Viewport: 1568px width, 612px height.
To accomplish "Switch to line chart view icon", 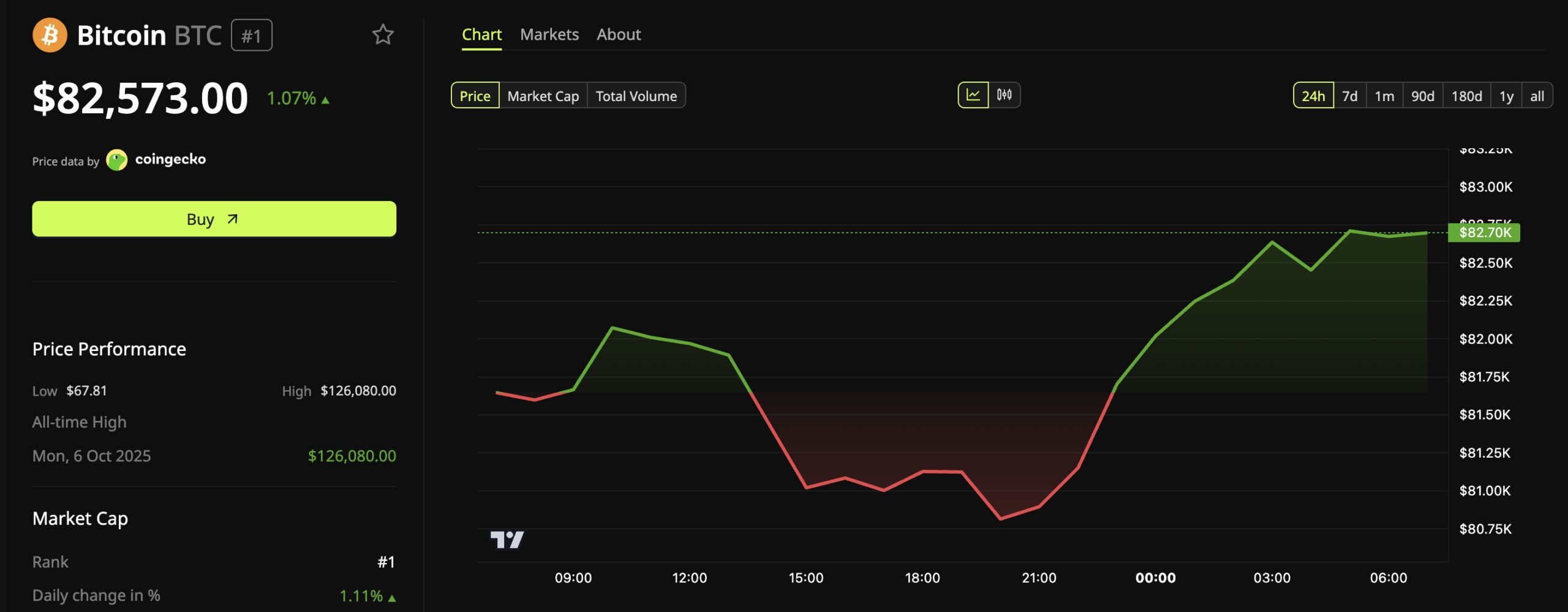I will tap(973, 95).
